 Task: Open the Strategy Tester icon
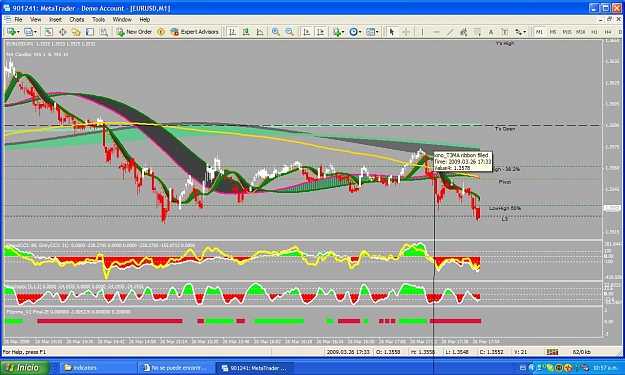coord(104,31)
